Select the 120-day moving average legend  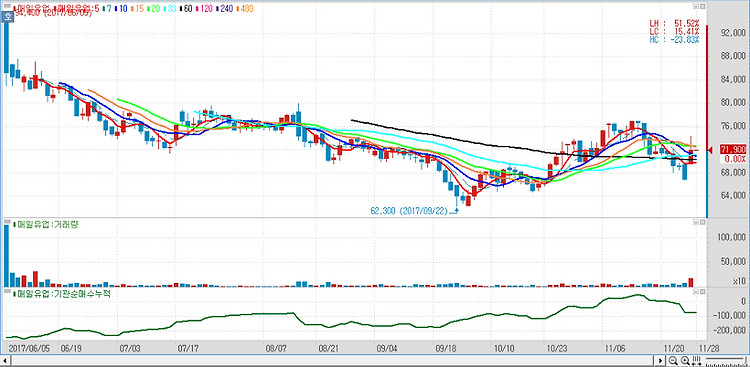pyautogui.click(x=205, y=9)
